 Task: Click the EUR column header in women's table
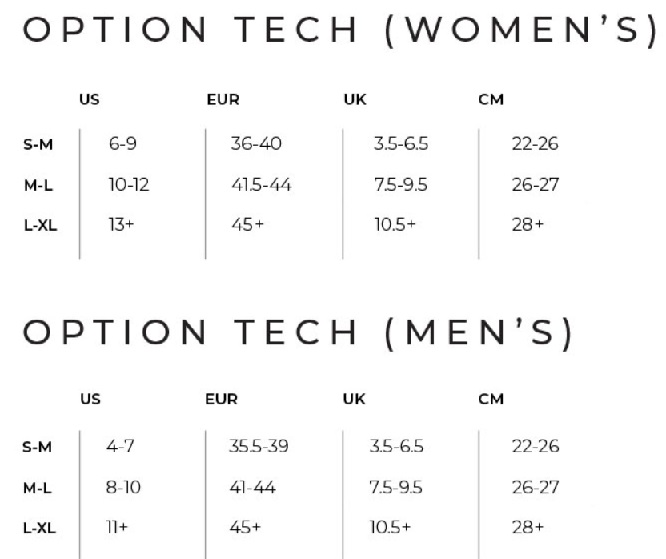tap(221, 99)
